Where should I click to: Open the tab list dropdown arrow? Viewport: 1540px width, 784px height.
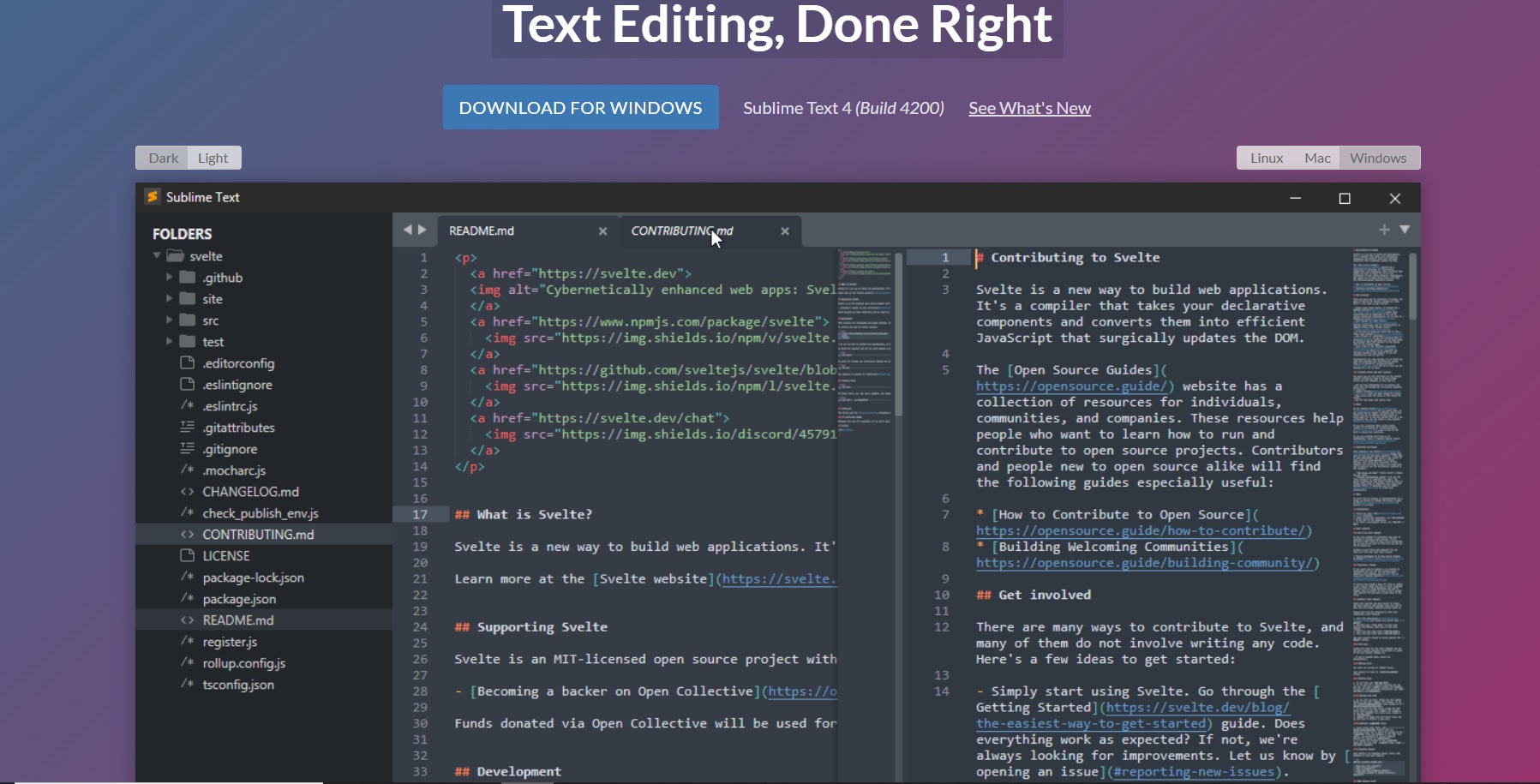[x=1405, y=230]
